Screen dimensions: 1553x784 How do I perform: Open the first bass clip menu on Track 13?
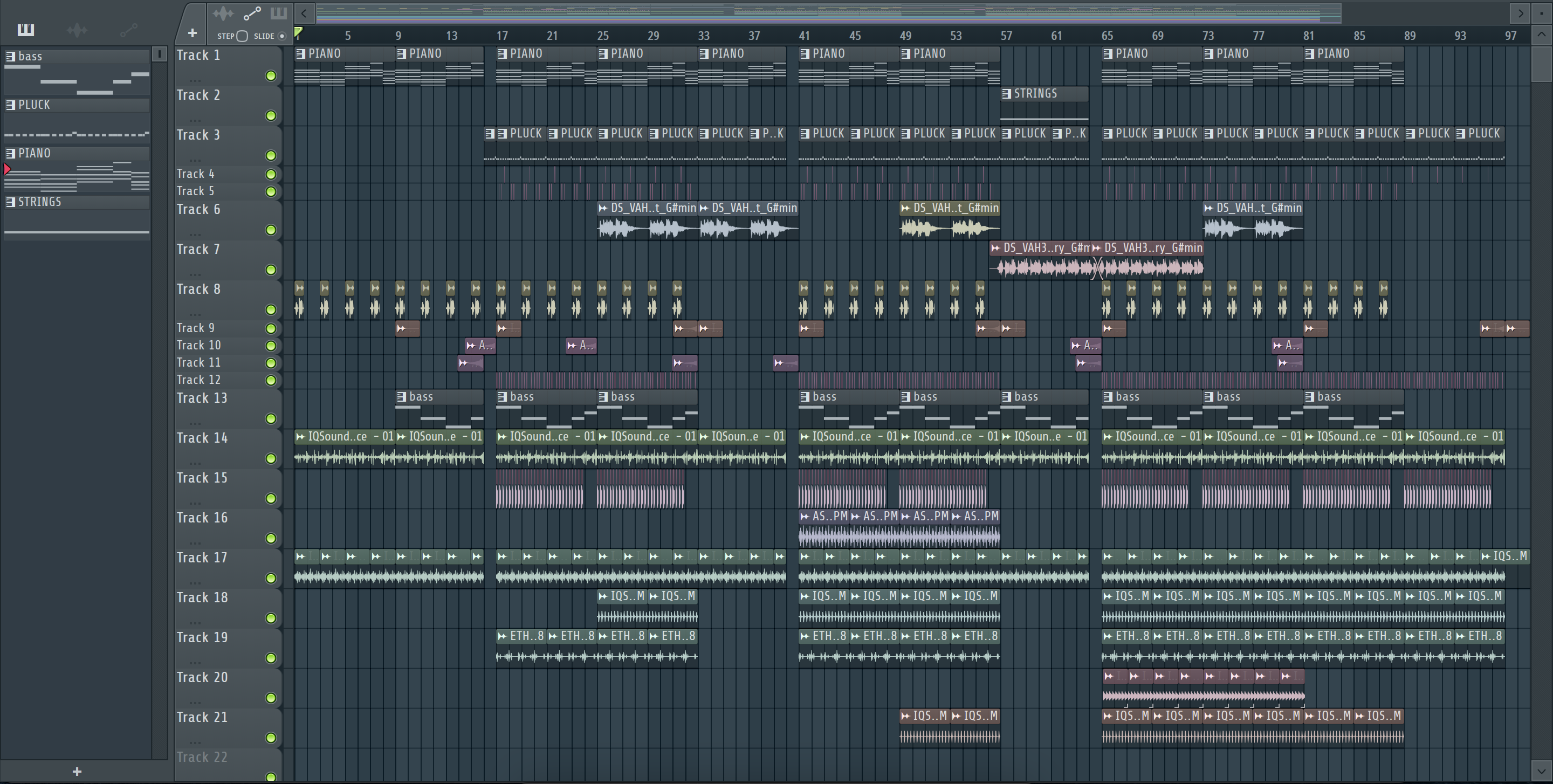(402, 396)
